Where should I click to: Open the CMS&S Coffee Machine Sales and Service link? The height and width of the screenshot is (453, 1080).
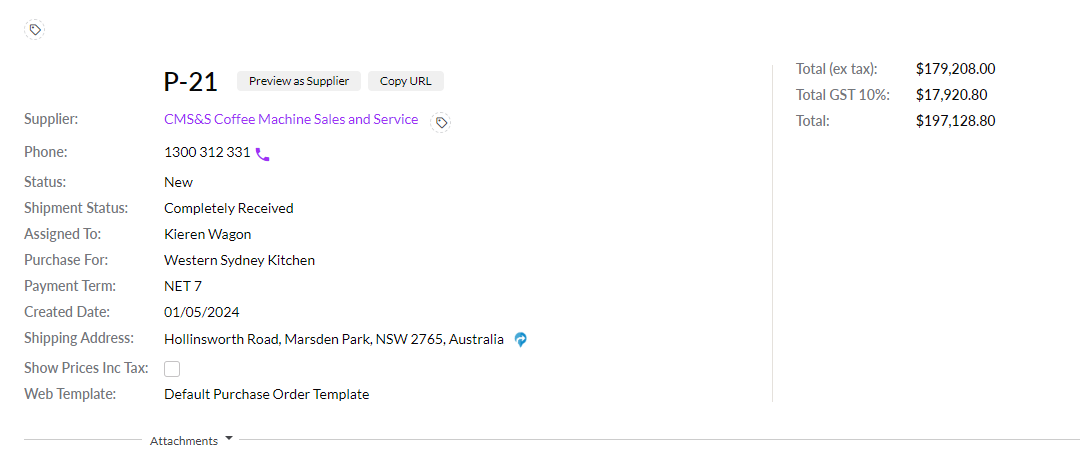(291, 120)
